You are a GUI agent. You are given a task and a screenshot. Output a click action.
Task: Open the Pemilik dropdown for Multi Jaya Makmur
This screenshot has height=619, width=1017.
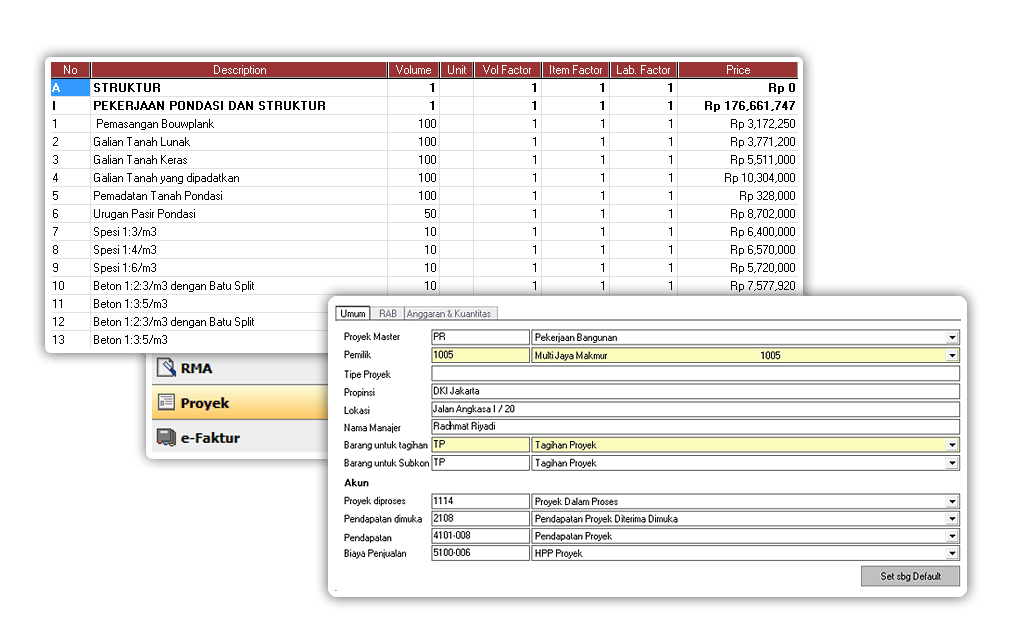coord(950,355)
